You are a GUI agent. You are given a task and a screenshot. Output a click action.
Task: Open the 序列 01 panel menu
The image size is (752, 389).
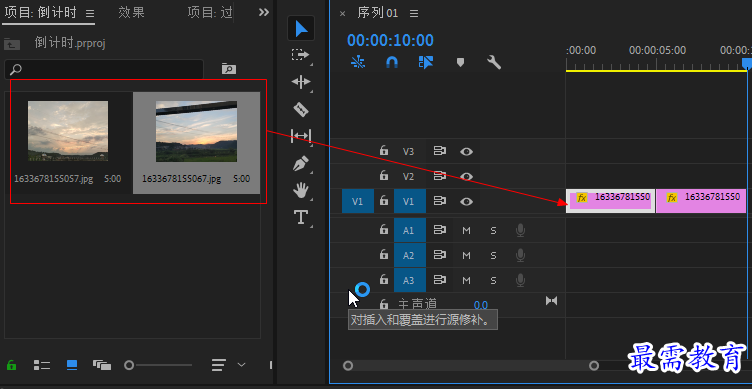414,13
